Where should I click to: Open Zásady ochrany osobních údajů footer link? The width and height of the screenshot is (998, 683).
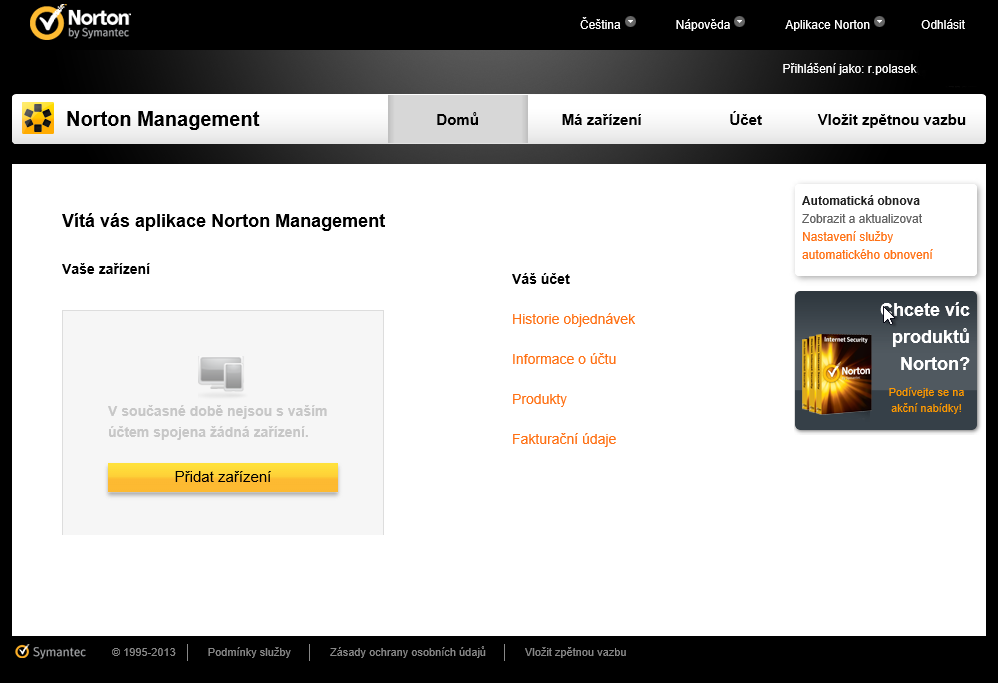(x=407, y=652)
